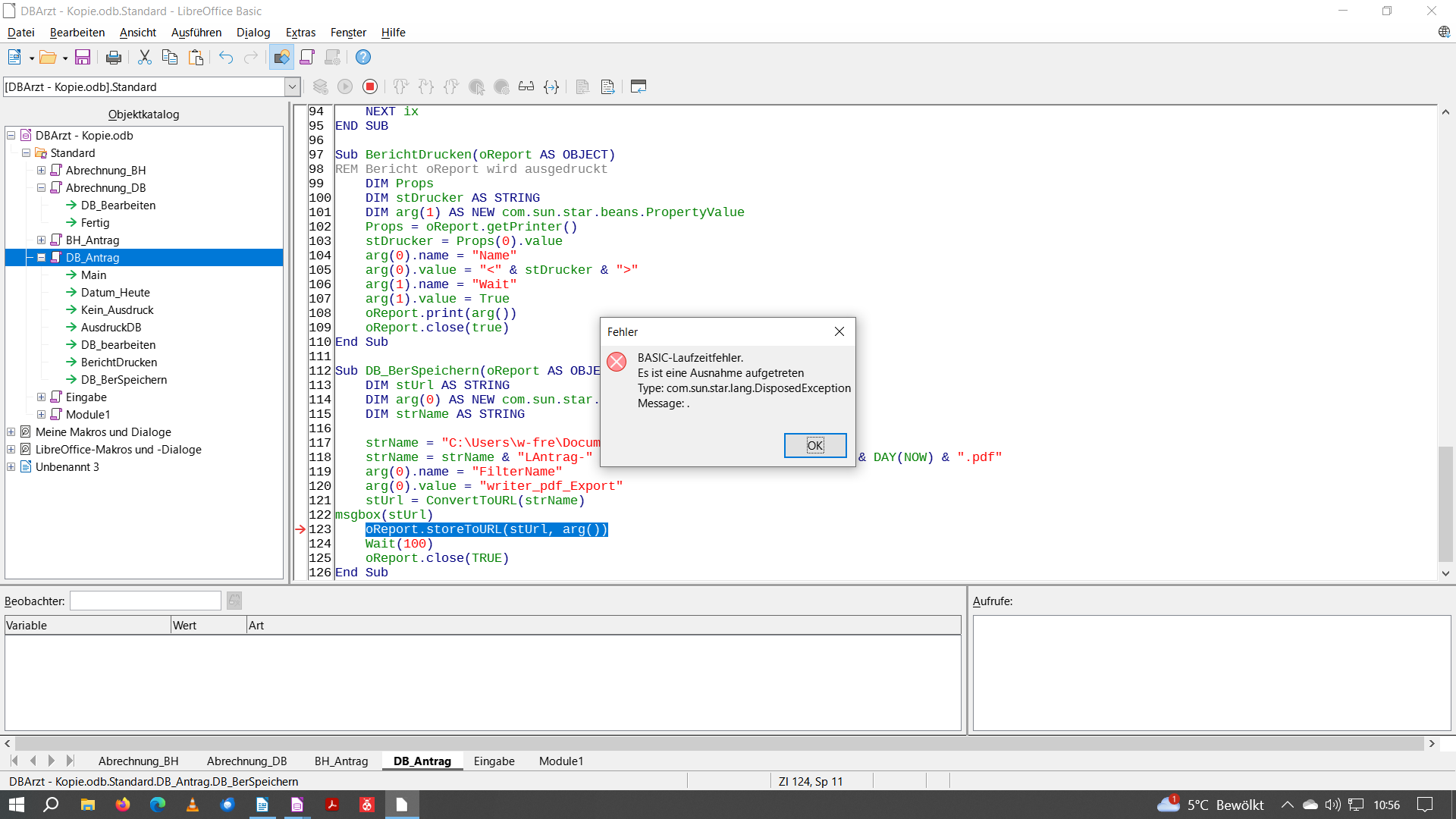Click the New document icon
This screenshot has width=1456, height=819.
(x=14, y=57)
